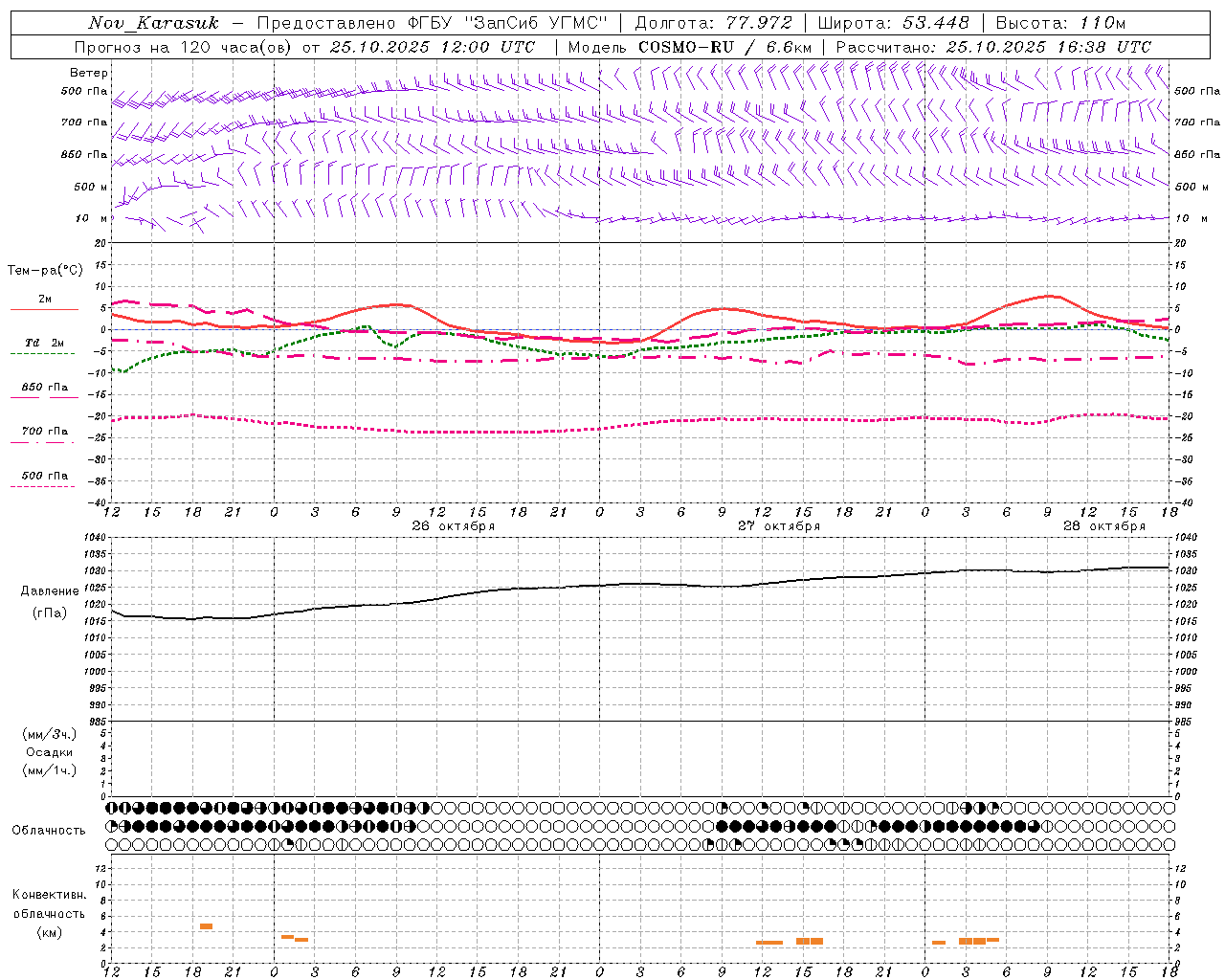Click 'Рассчитано: 25.10.2025 16:38 UTC' text

(993, 47)
